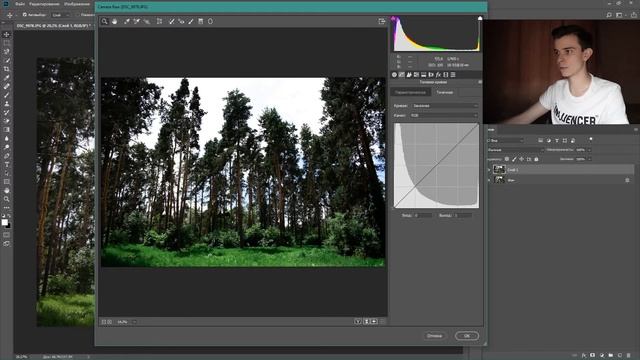This screenshot has width=640, height=360.
Task: Open the Detail panel icon
Action: pyautogui.click(x=409, y=75)
